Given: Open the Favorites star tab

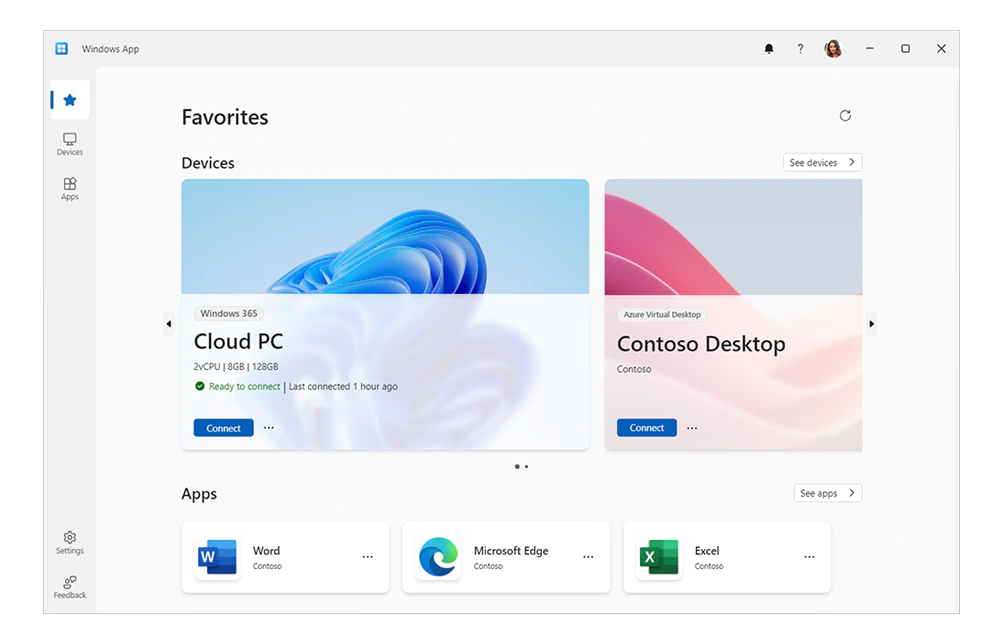Looking at the screenshot, I should click(x=70, y=99).
